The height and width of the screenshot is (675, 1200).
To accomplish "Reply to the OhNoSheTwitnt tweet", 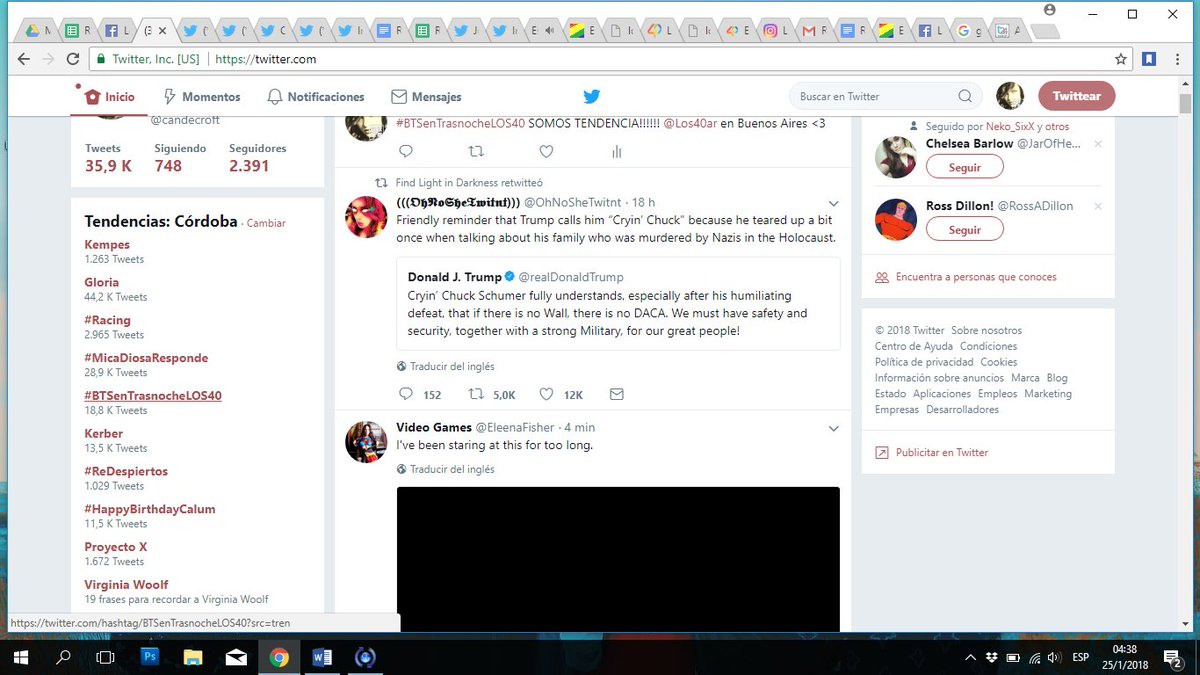I will click(x=406, y=394).
